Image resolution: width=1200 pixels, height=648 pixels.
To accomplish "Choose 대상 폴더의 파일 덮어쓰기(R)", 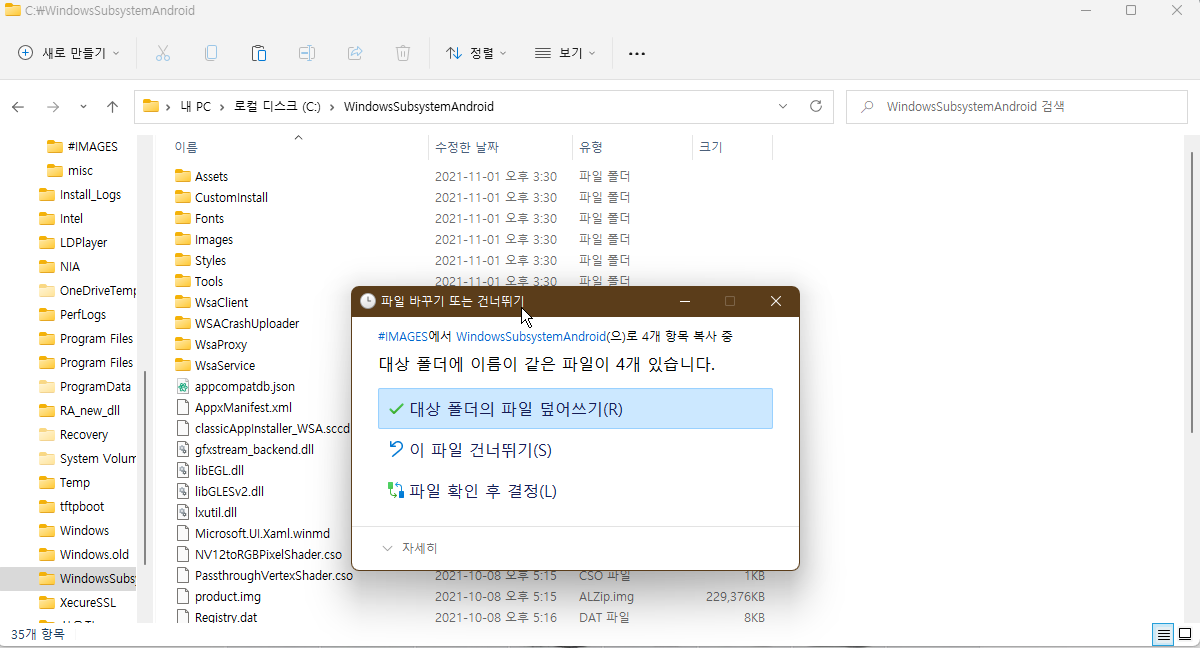I will [x=575, y=409].
